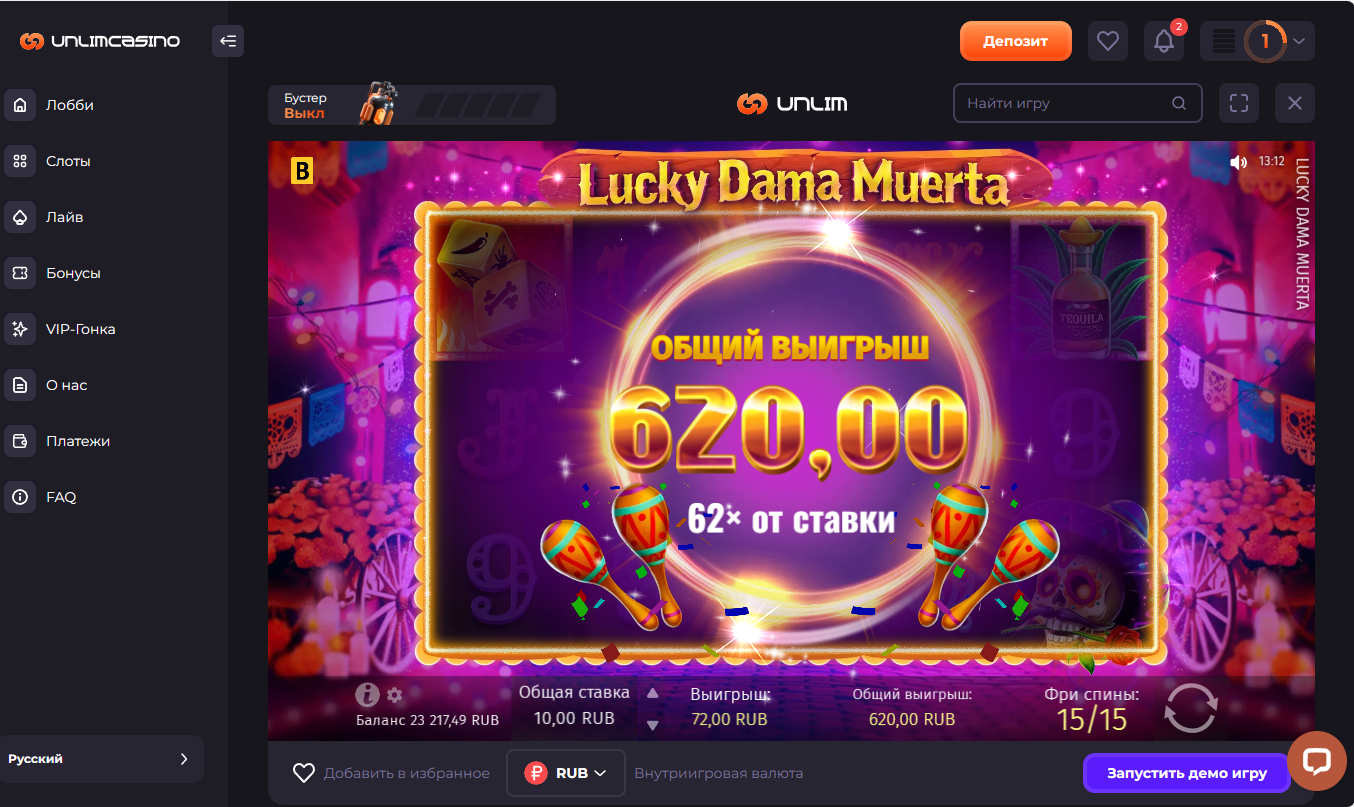Open game info icon near balance

[368, 694]
